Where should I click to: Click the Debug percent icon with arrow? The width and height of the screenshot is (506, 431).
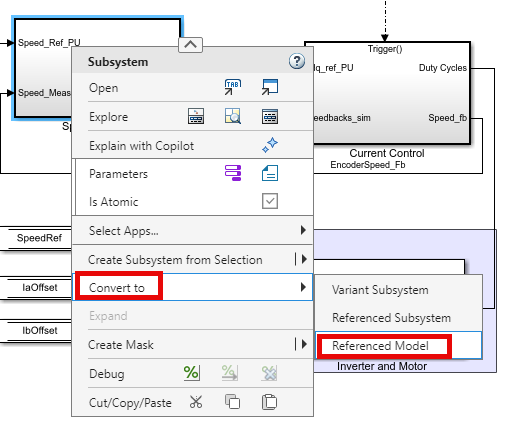(230, 373)
